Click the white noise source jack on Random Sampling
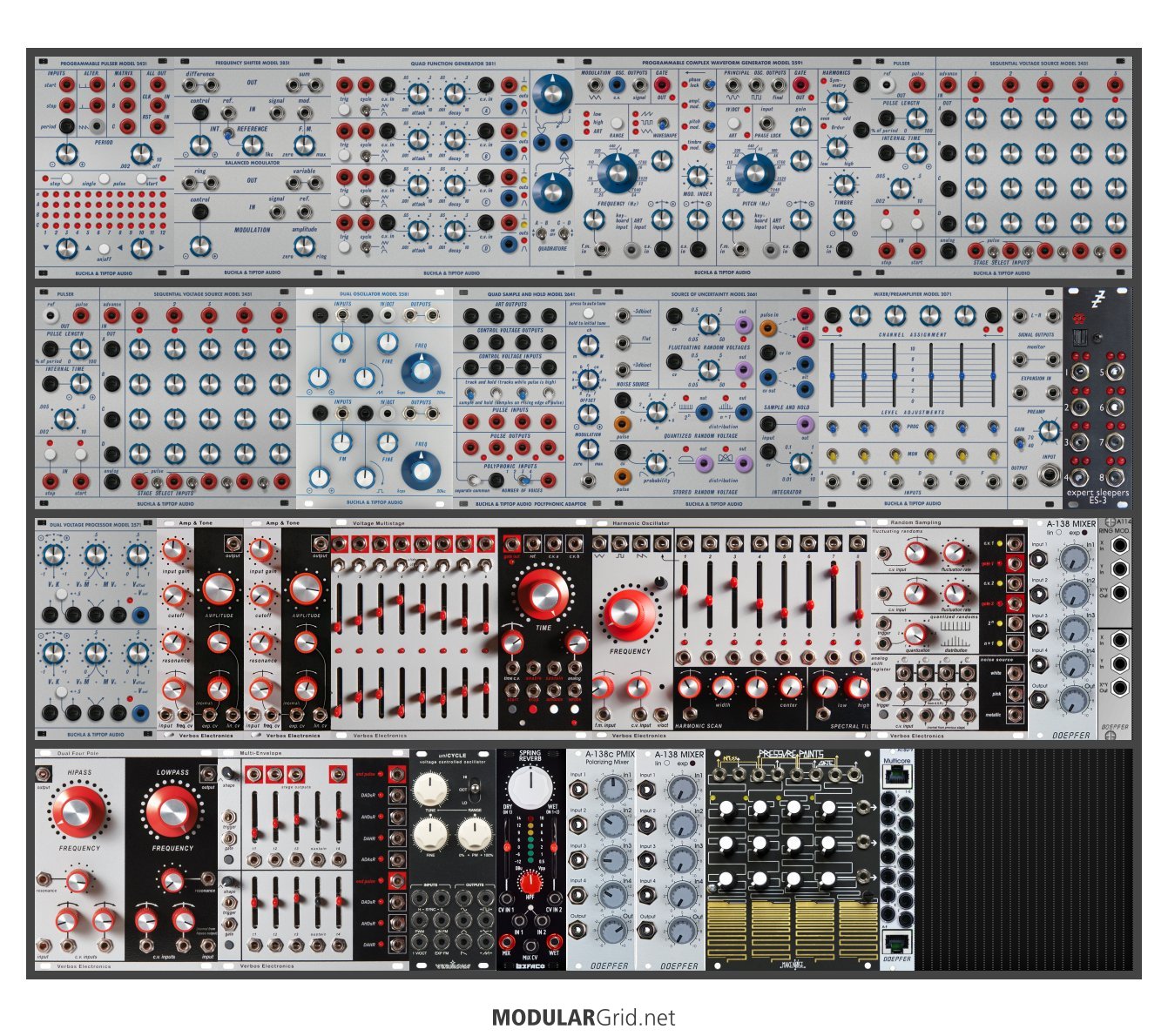Image resolution: width=1168 pixels, height=1036 pixels. tap(1014, 672)
